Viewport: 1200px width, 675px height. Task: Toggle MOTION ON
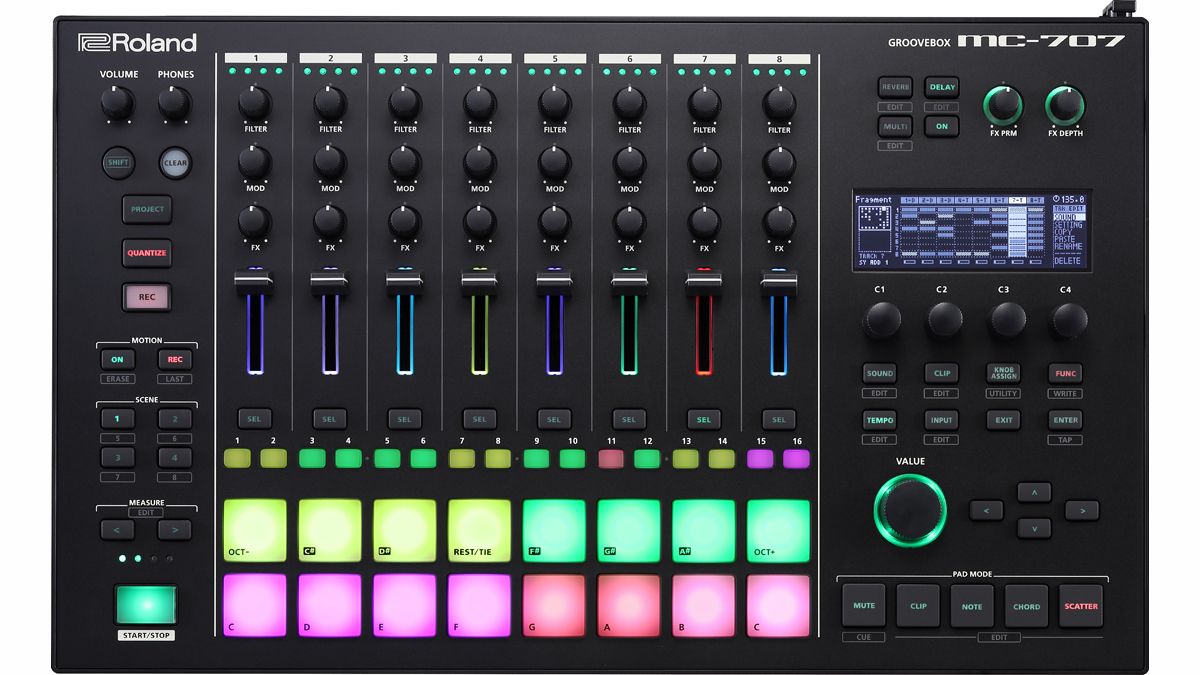(117, 359)
